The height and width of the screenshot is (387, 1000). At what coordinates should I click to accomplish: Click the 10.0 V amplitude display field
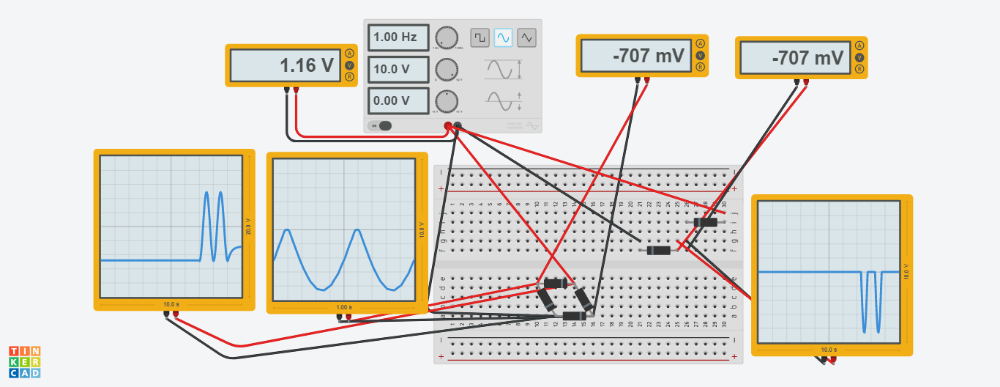tap(399, 69)
